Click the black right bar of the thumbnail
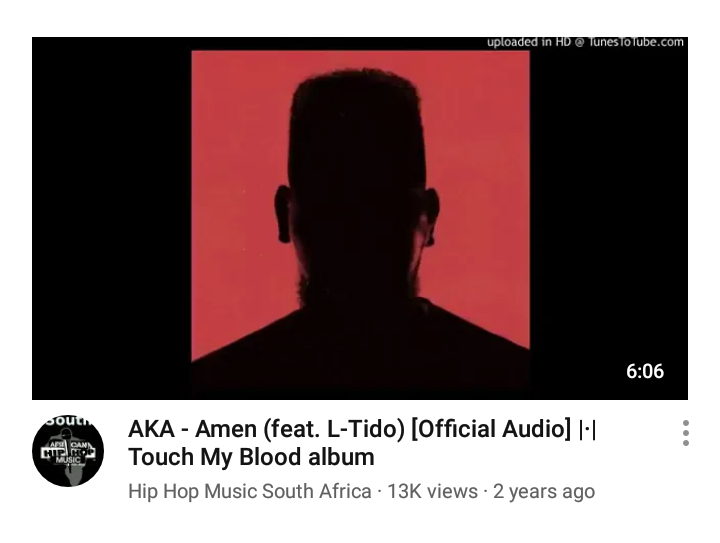Viewport: 720px width, 543px height. 609,218
